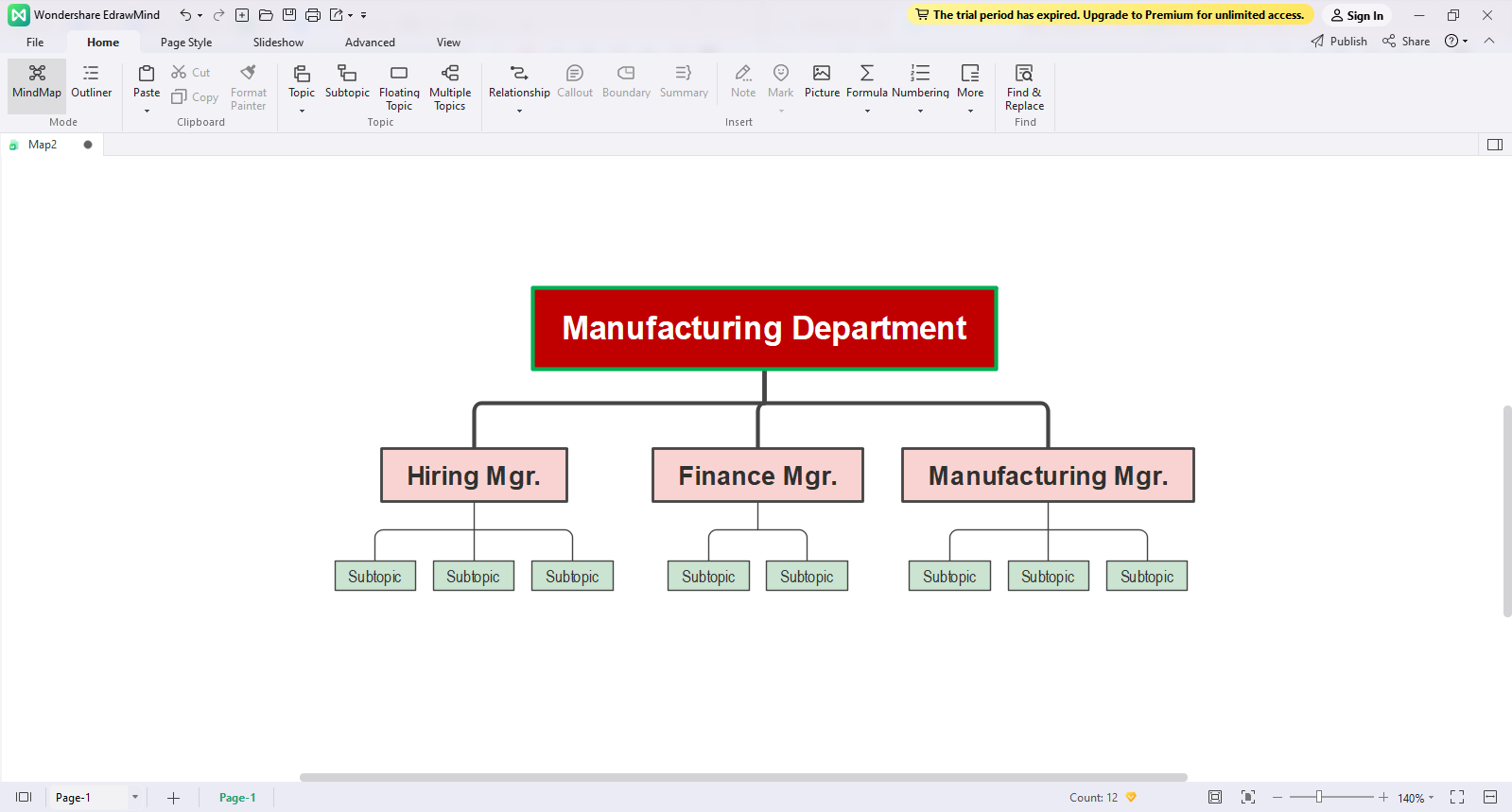Click the Cut scissors icon

tap(179, 72)
